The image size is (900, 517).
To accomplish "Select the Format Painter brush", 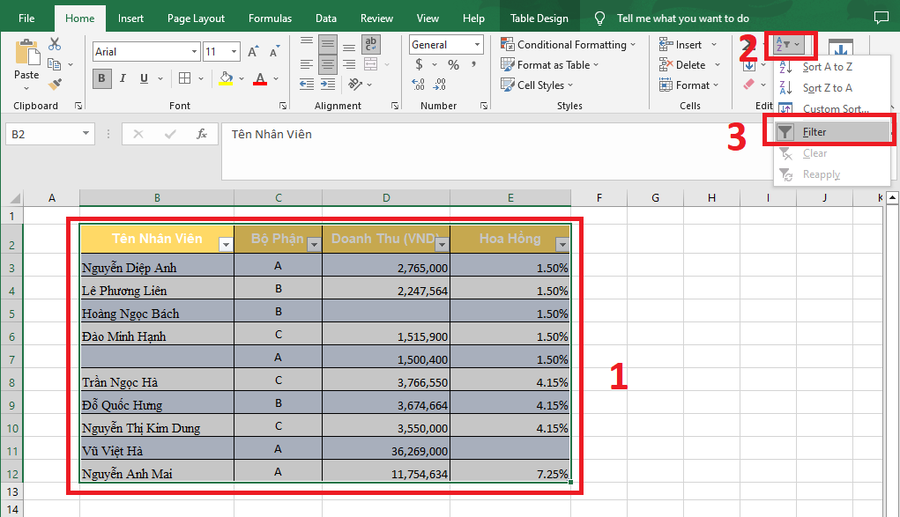I will [55, 84].
